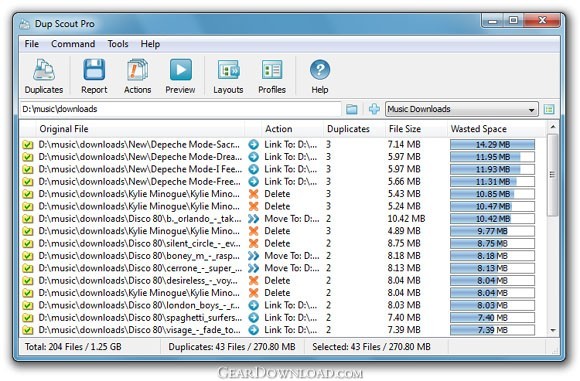Sort by Wasted Space column header
Image resolution: width=580 pixels, height=381 pixels.
(496, 129)
